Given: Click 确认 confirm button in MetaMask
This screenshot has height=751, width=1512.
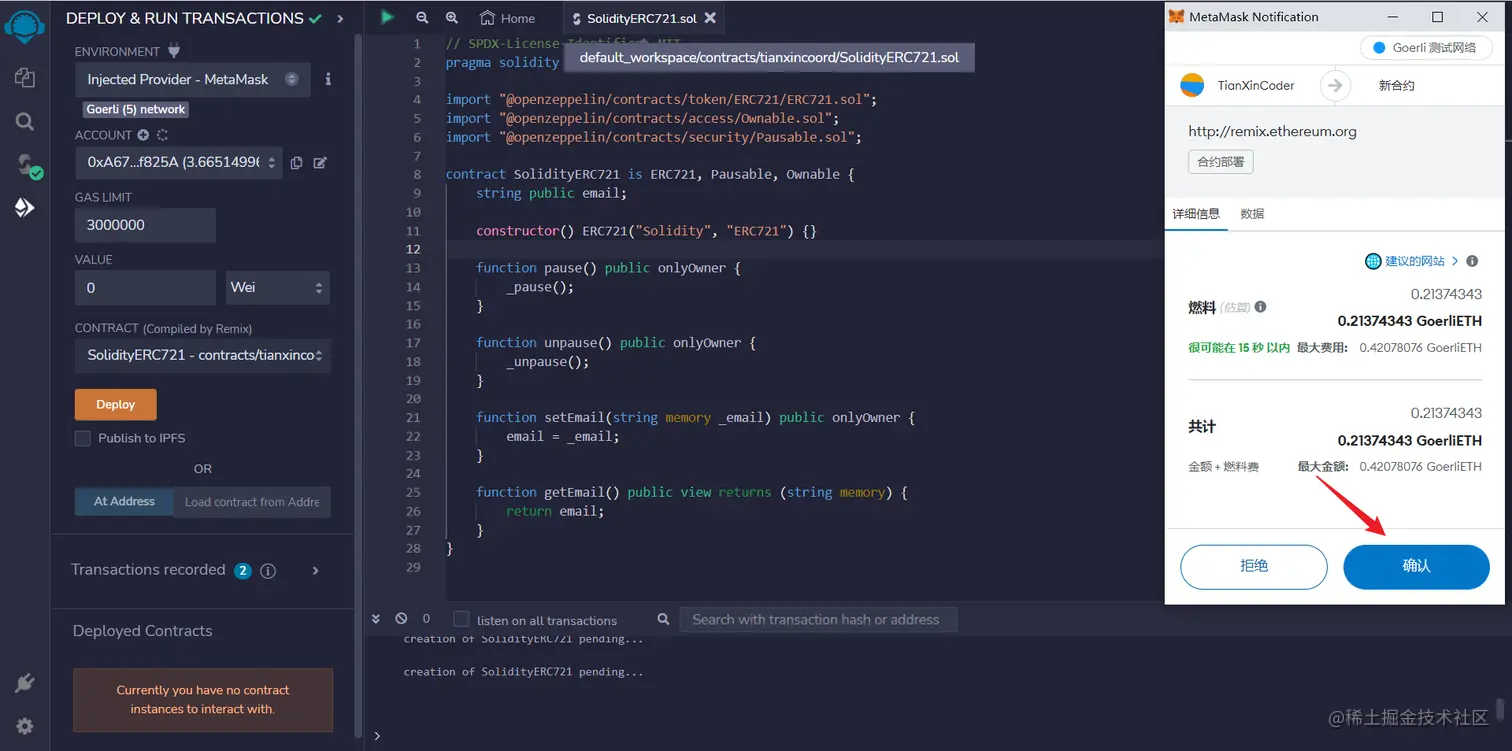Looking at the screenshot, I should coord(1417,566).
